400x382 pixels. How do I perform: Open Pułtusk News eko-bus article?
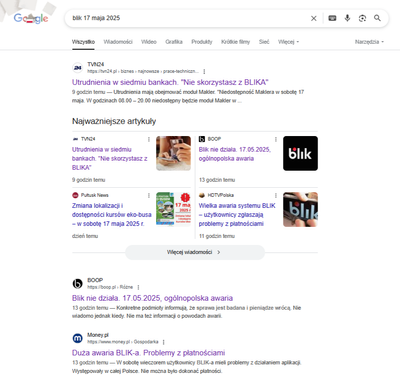pos(112,215)
